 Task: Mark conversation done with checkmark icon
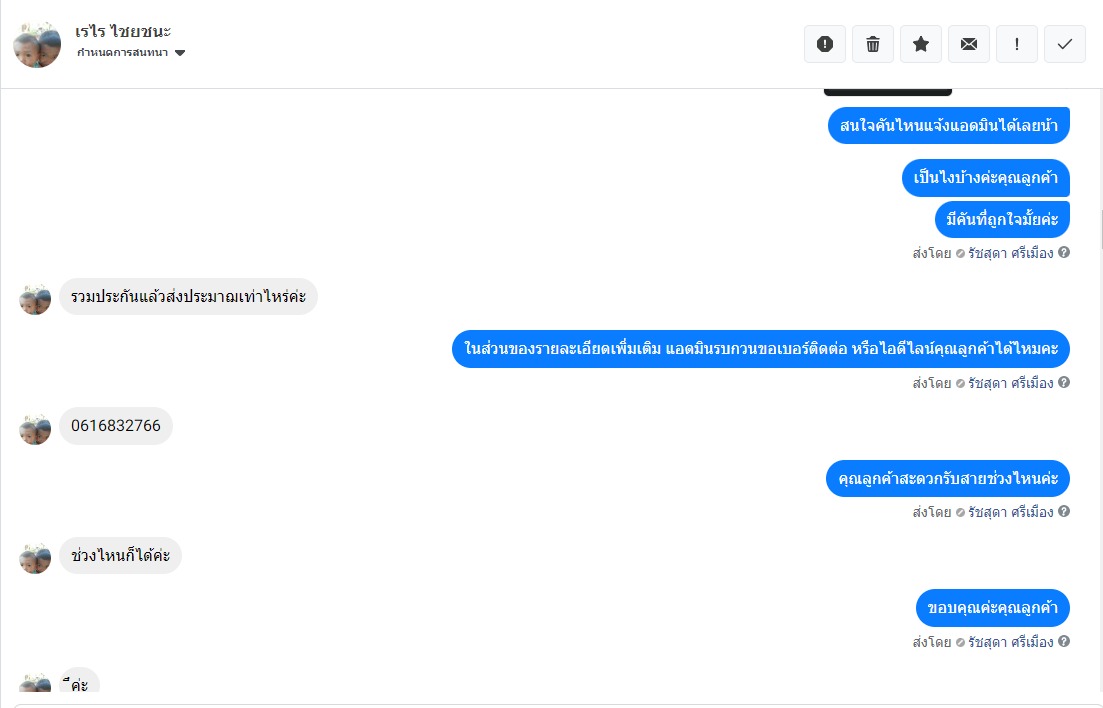1065,44
